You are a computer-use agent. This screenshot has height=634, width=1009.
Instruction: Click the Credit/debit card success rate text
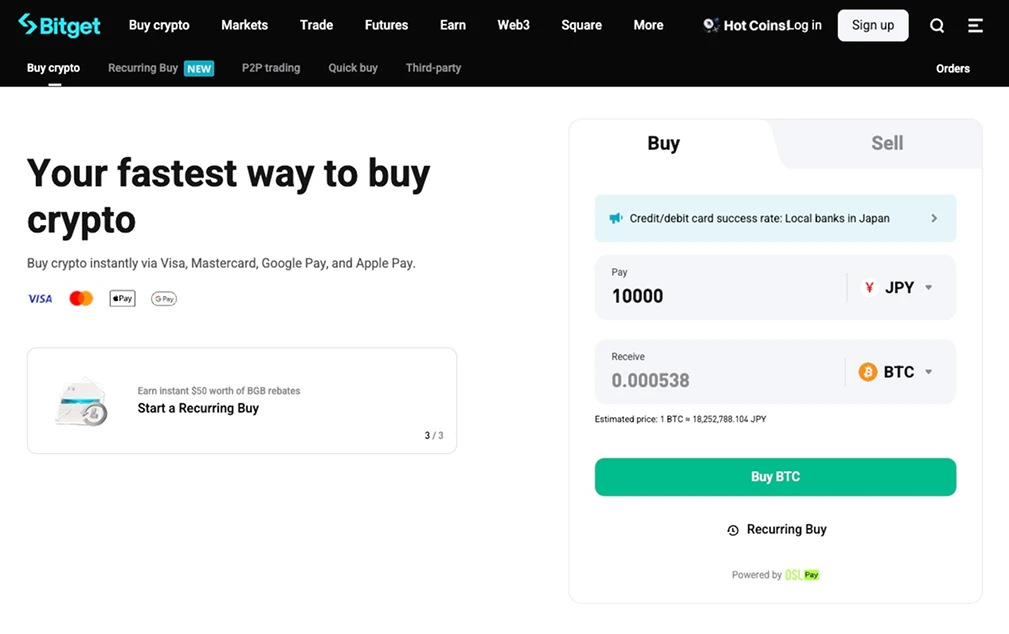click(x=759, y=218)
